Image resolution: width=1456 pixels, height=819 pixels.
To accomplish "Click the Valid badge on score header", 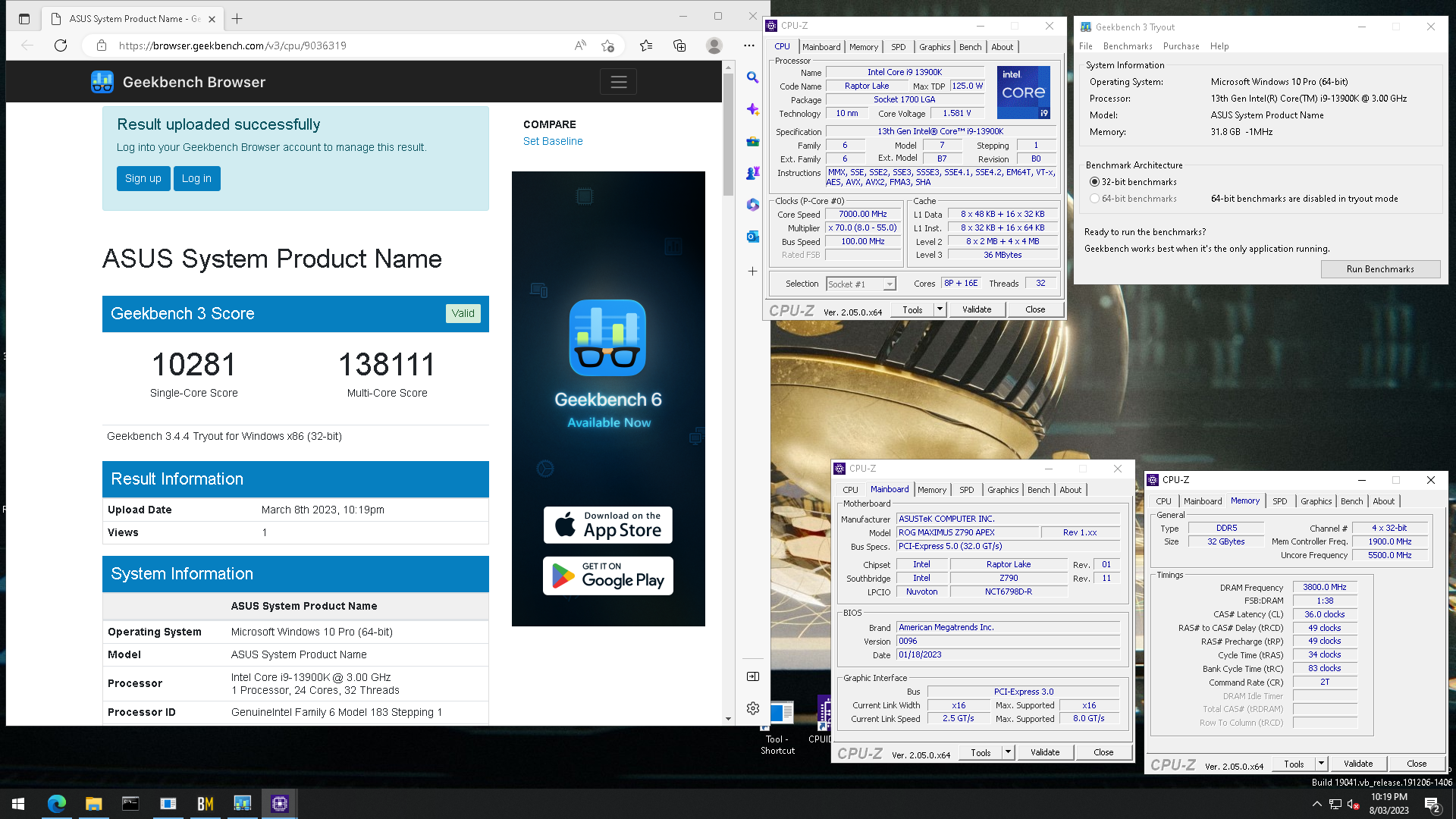I will point(463,313).
